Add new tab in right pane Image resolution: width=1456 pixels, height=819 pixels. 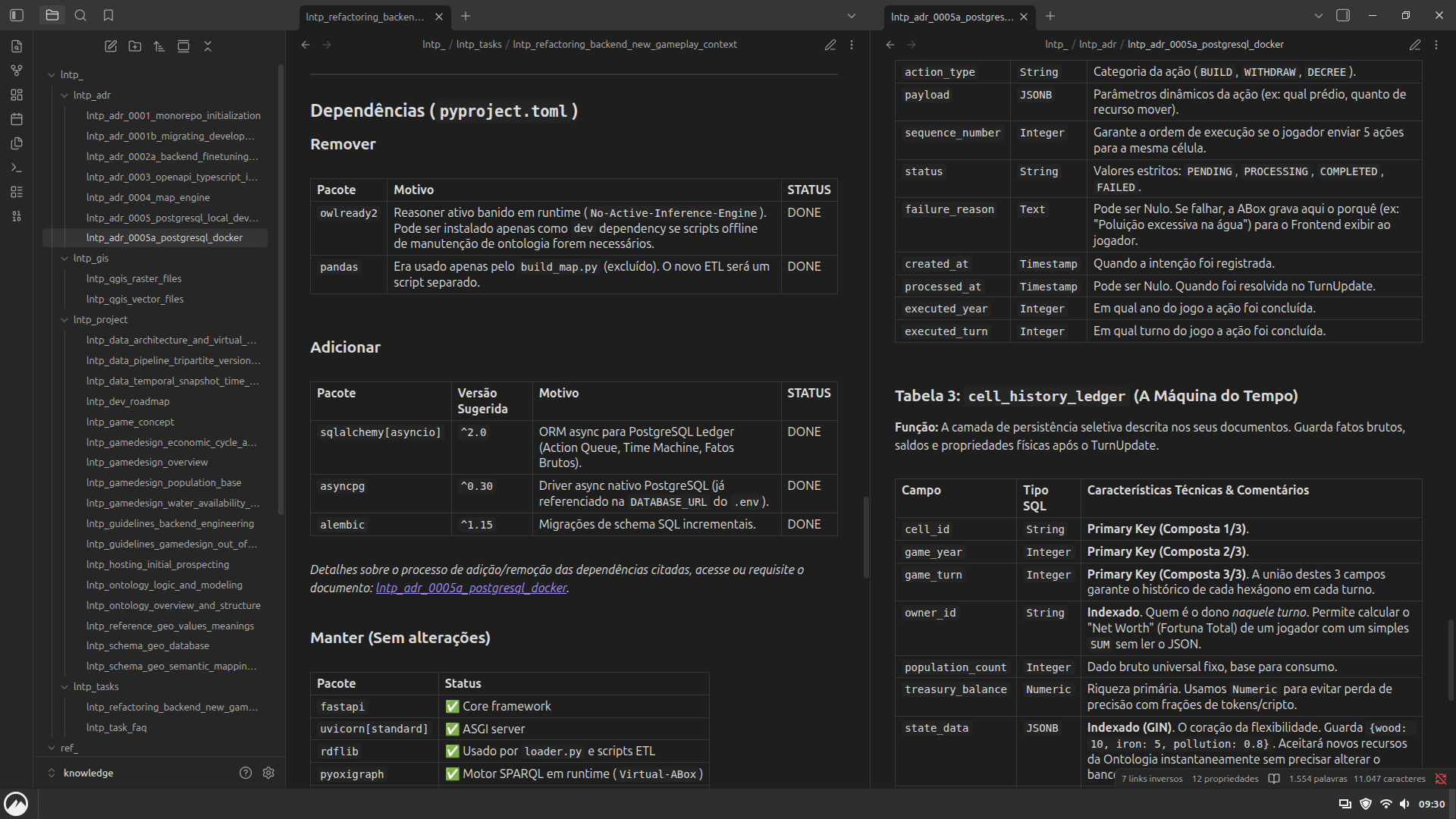1050,16
